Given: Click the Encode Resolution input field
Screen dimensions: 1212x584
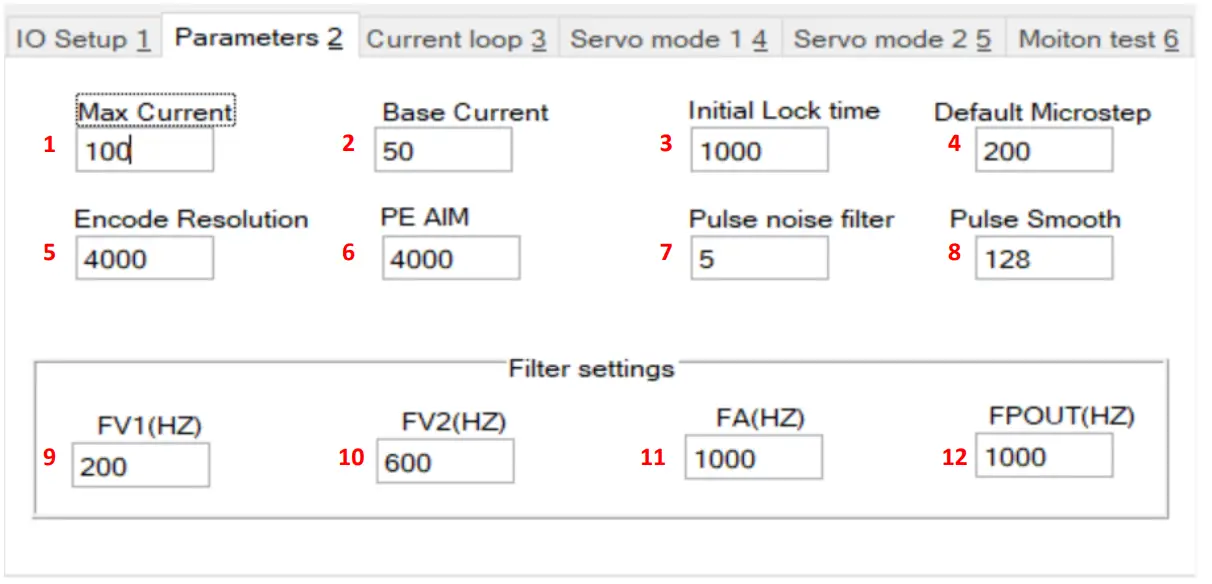Looking at the screenshot, I should (x=144, y=258).
